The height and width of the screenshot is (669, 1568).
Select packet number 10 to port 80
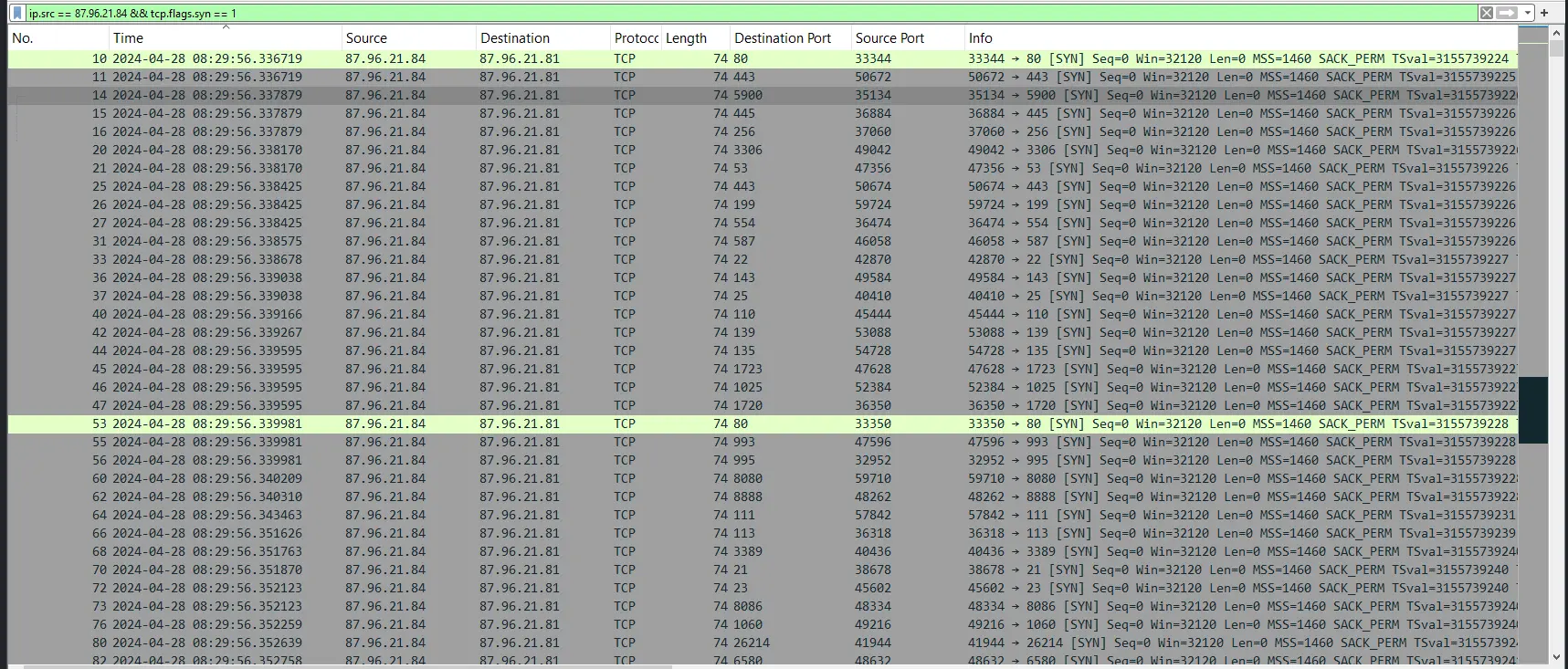click(x=763, y=58)
